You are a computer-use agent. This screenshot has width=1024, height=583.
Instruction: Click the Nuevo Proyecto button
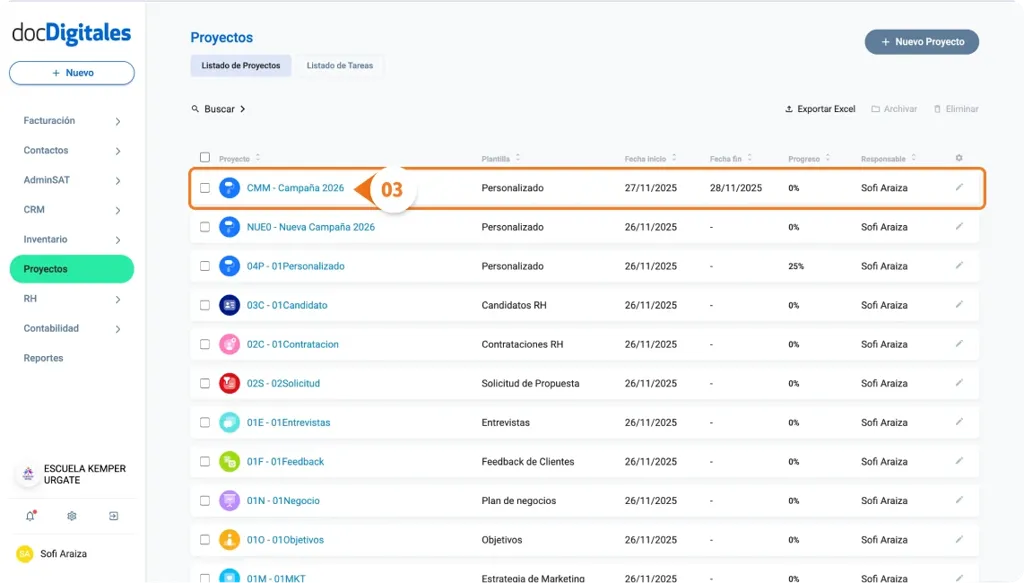(920, 42)
